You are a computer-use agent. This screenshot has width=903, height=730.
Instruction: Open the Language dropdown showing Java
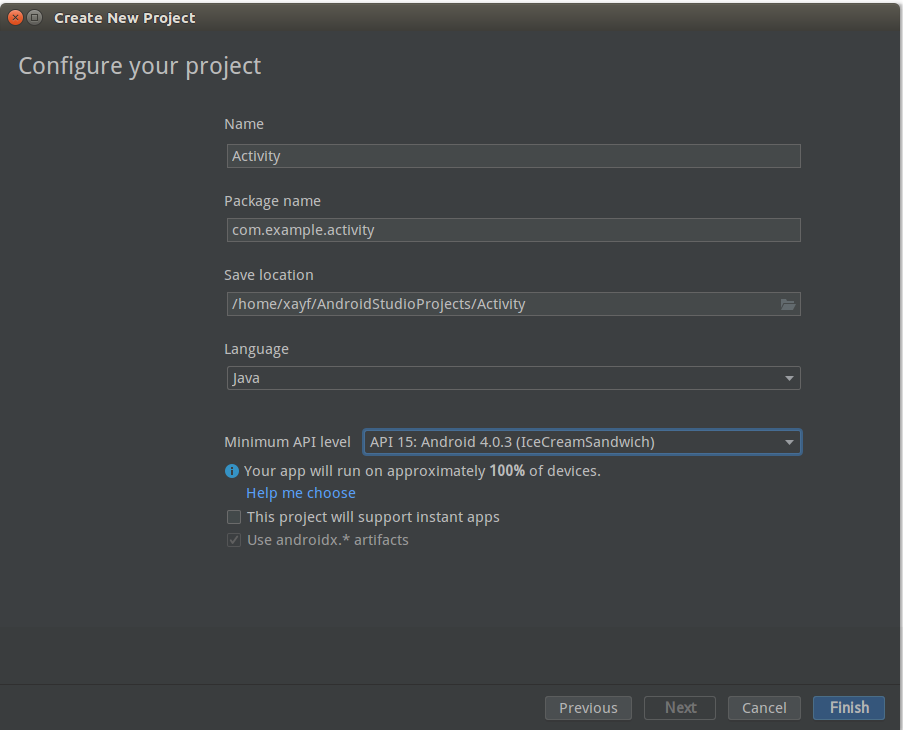513,378
